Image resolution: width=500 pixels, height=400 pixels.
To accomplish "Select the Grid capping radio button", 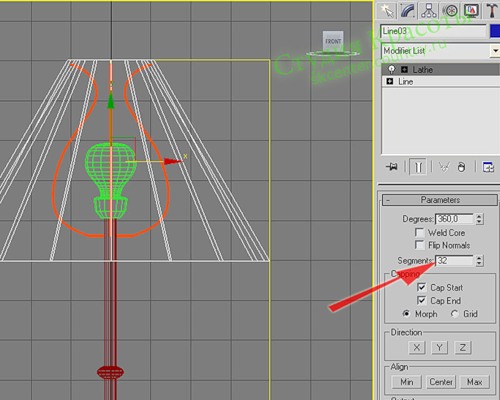I will click(455, 314).
